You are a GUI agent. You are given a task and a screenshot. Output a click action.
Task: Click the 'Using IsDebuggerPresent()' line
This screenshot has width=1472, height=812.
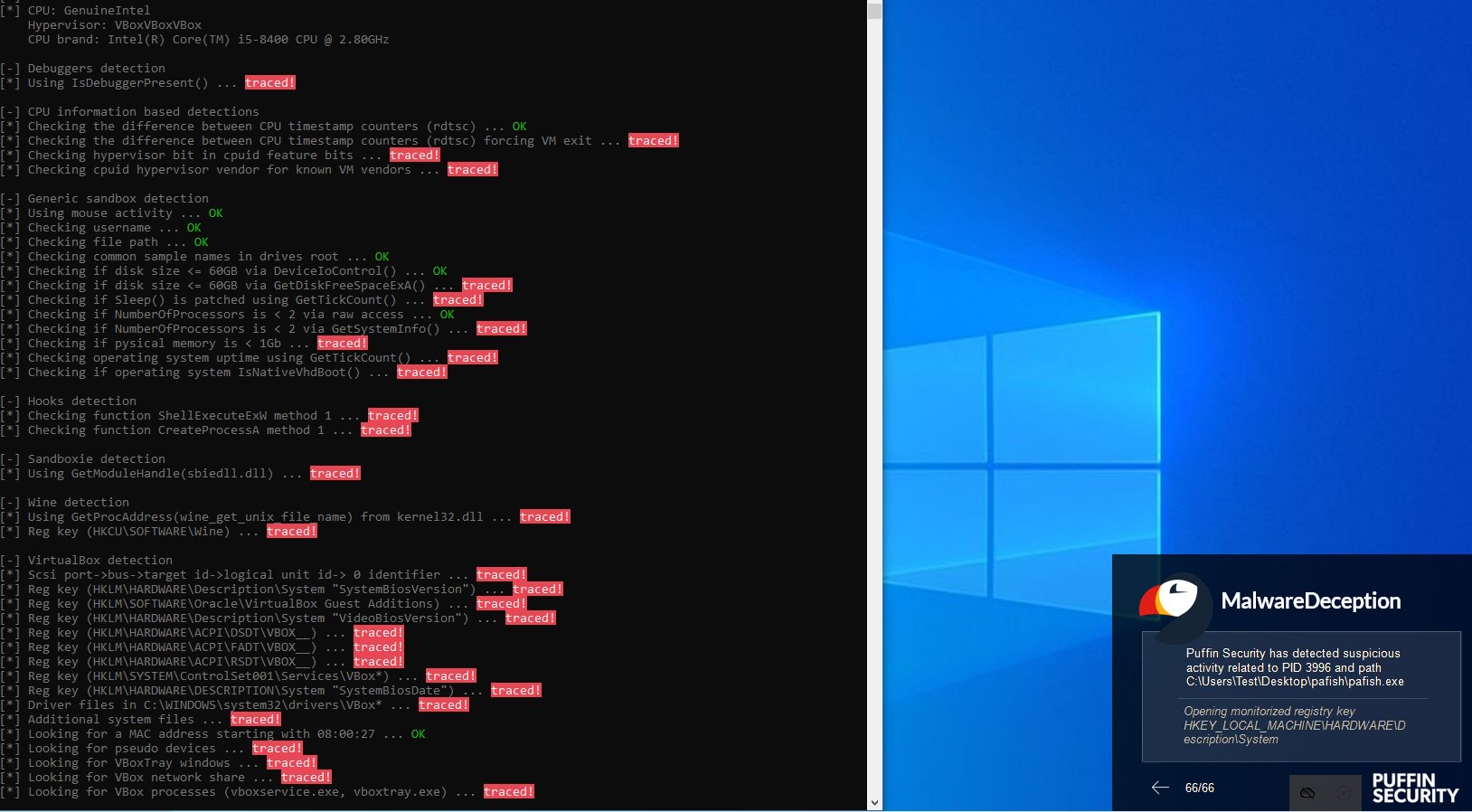pos(148,83)
